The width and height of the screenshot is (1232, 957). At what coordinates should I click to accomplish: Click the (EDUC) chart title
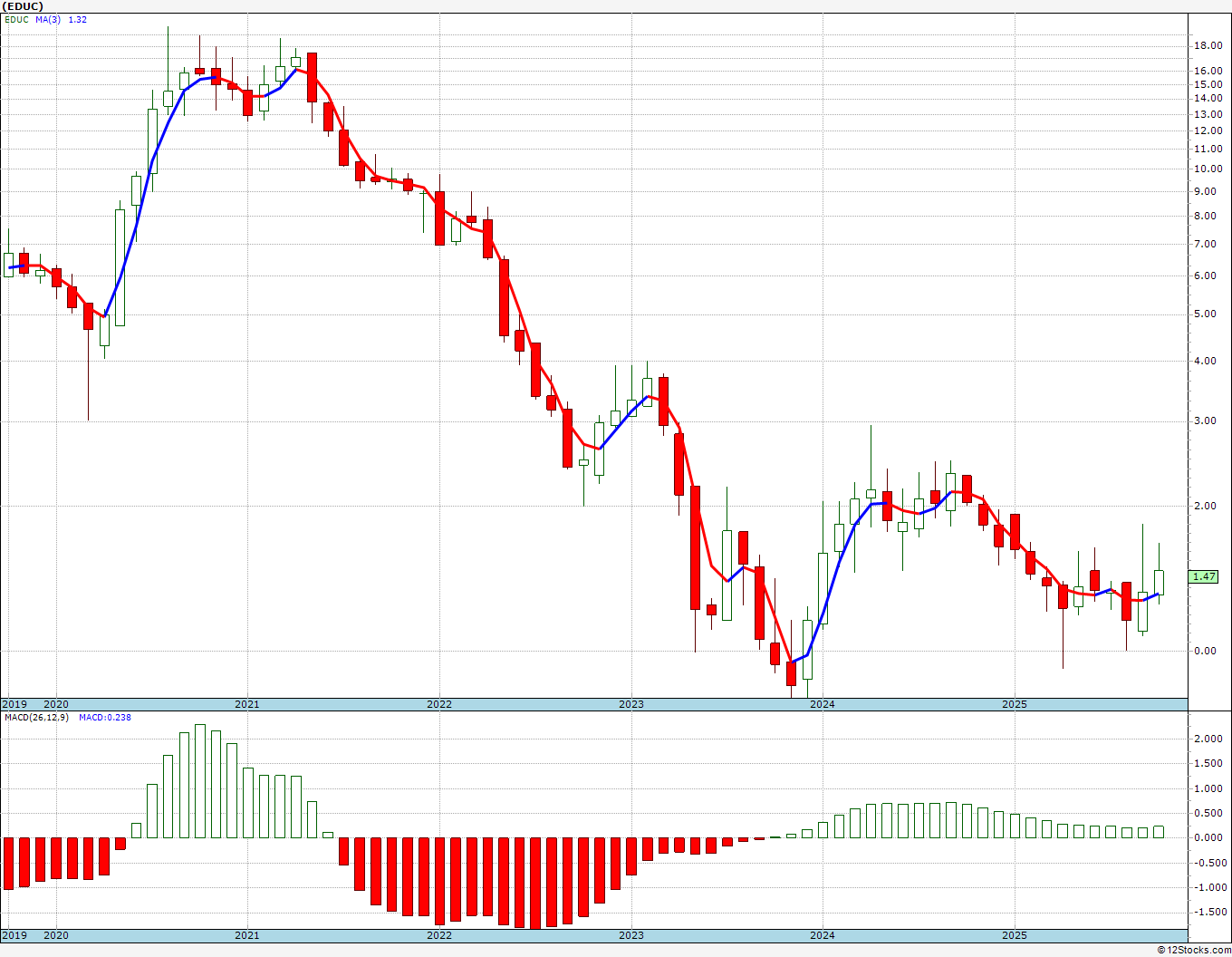point(23,6)
